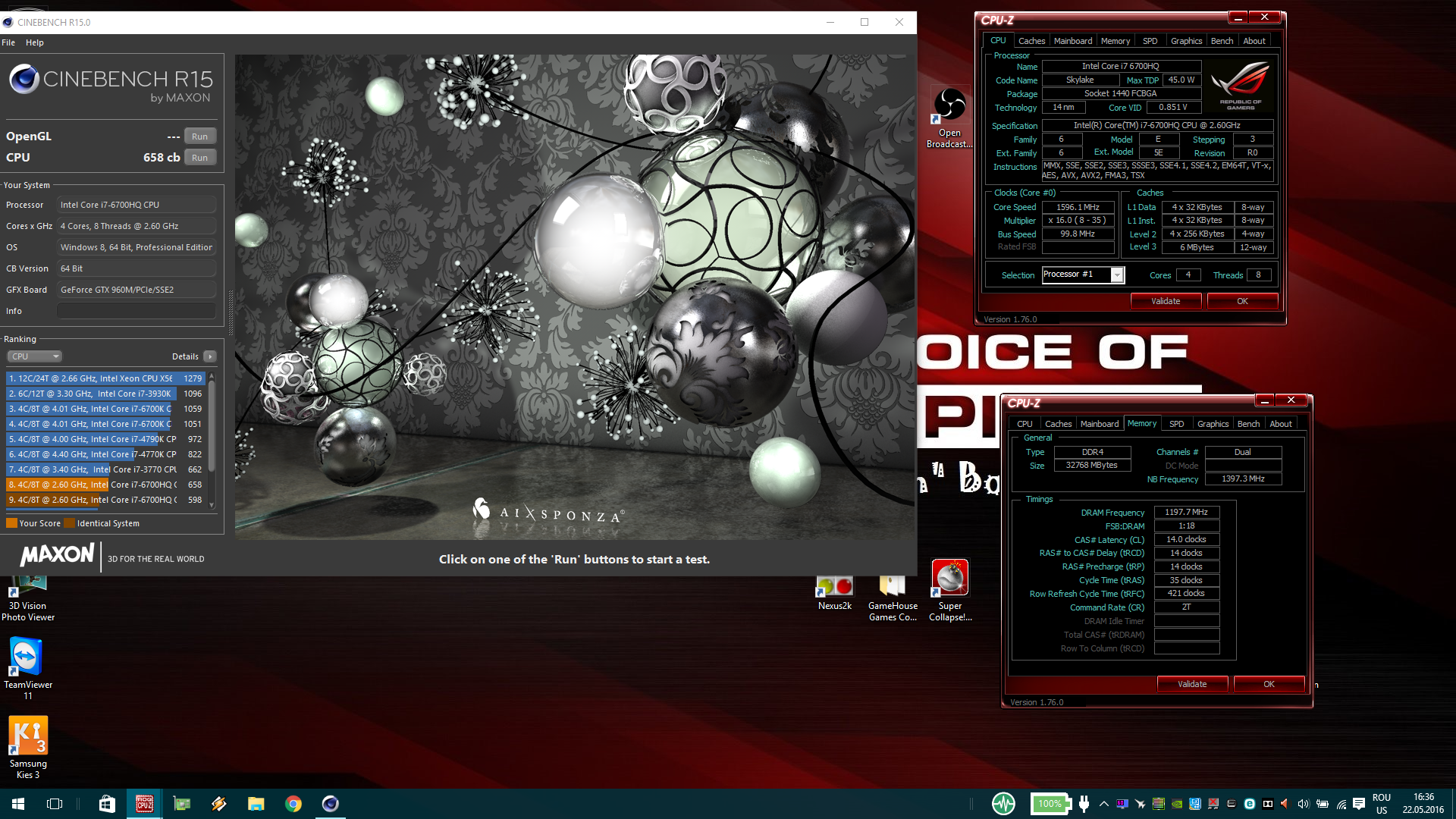Select ranking row 5 Core i7-4790K 972
This screenshot has width=1456, height=819.
pyautogui.click(x=106, y=439)
